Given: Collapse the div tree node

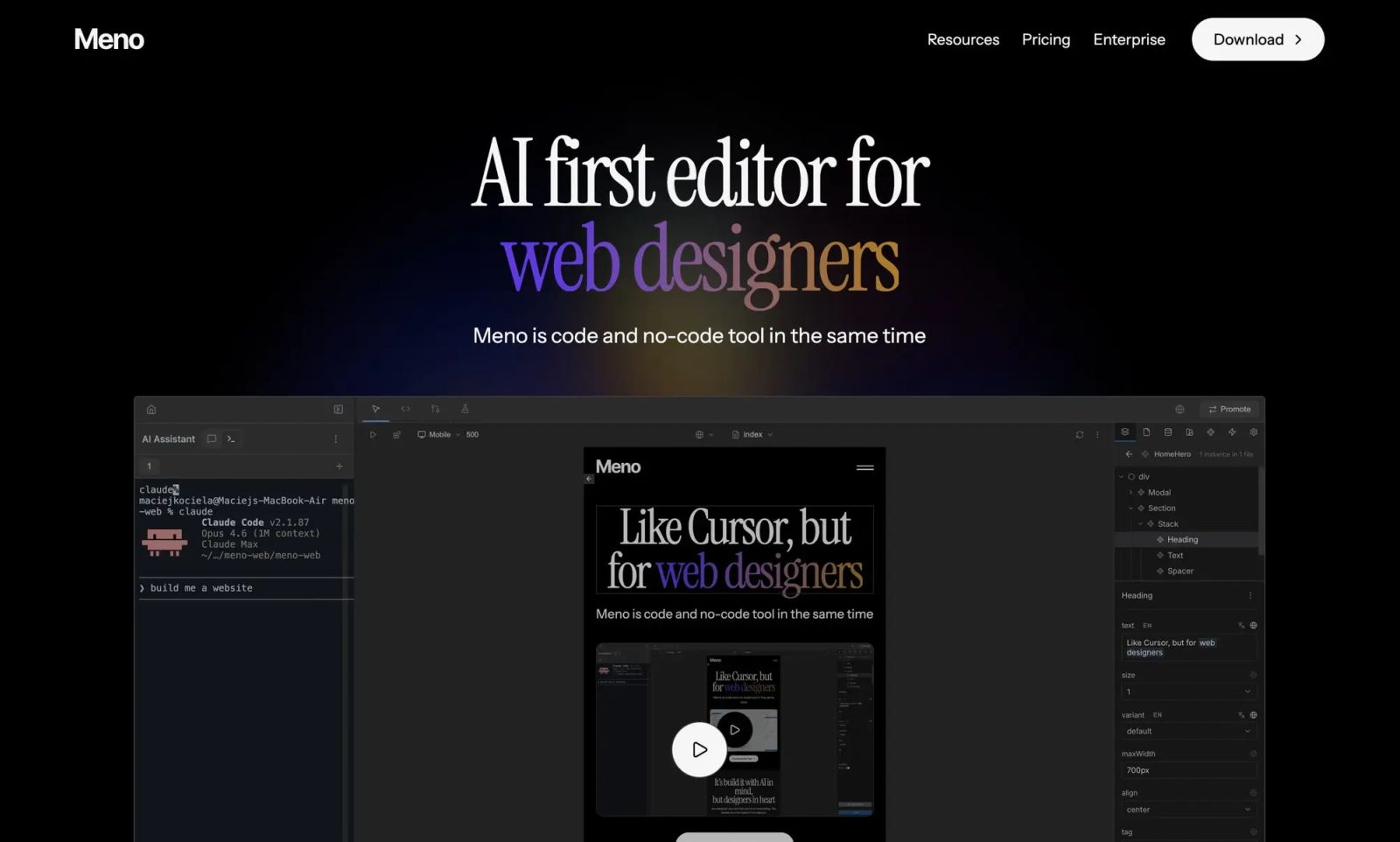Looking at the screenshot, I should [x=1122, y=477].
